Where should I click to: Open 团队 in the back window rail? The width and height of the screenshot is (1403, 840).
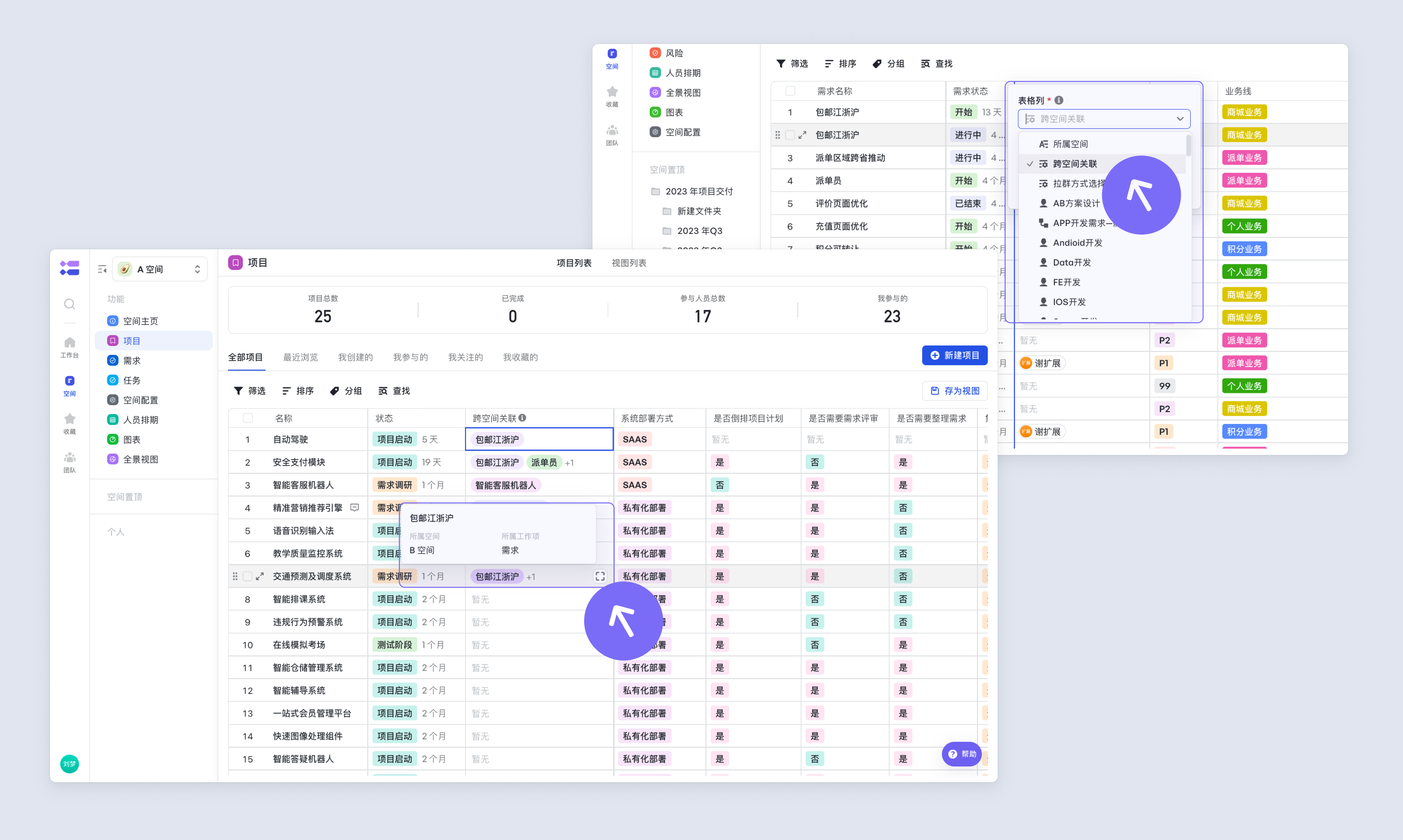point(612,135)
